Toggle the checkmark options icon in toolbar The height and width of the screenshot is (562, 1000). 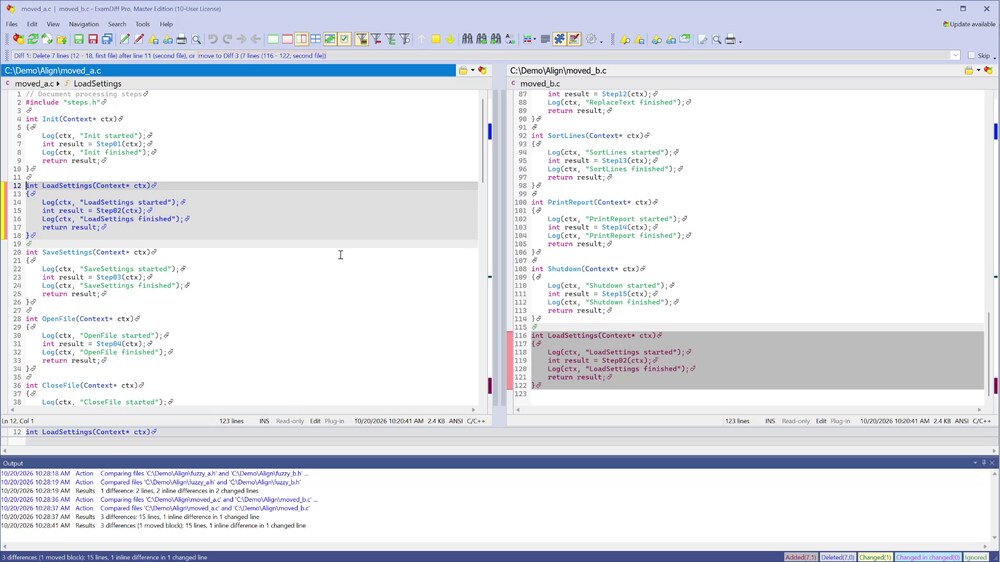[x=344, y=40]
